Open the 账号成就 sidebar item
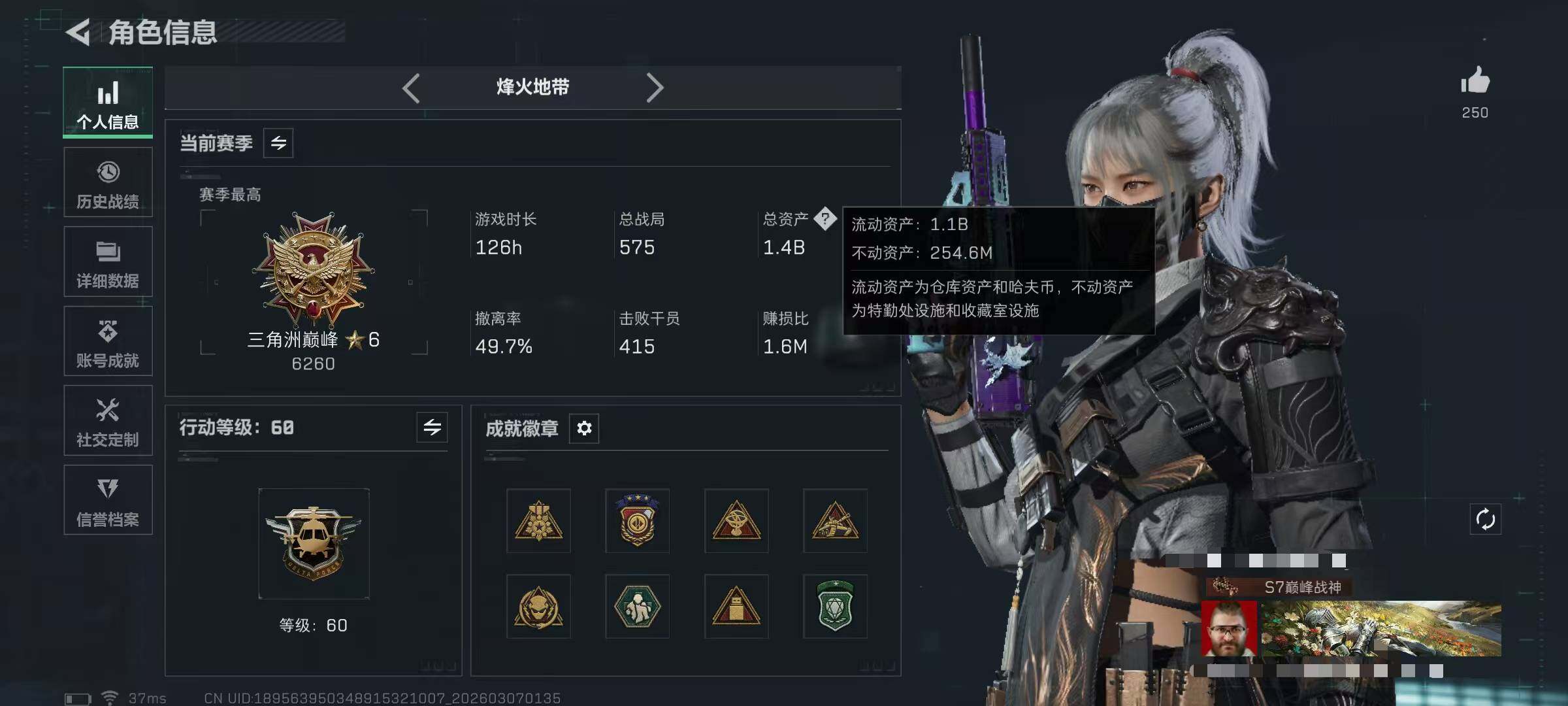The image size is (1568, 706). point(108,341)
